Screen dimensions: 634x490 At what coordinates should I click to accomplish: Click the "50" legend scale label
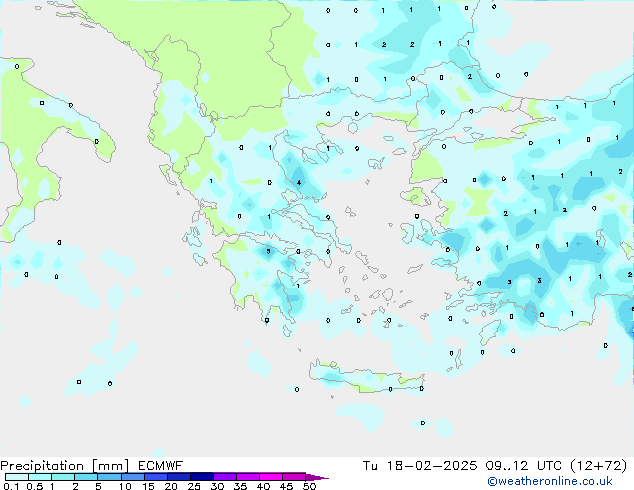pos(310,486)
